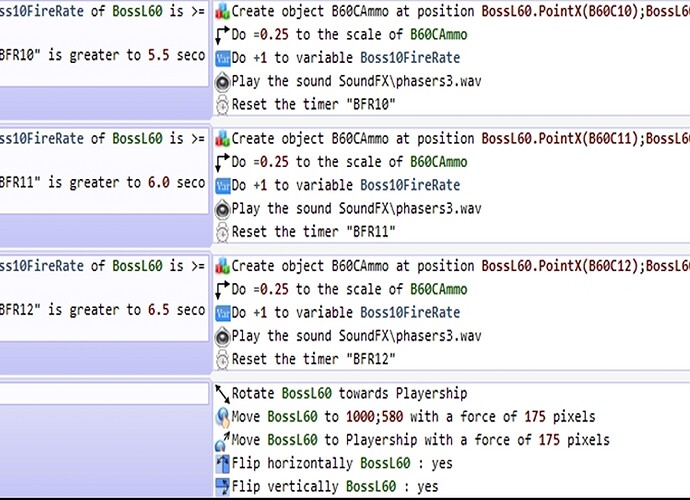Select the scale action text in the B60C10 event
The width and height of the screenshot is (690, 500).
coord(349,35)
